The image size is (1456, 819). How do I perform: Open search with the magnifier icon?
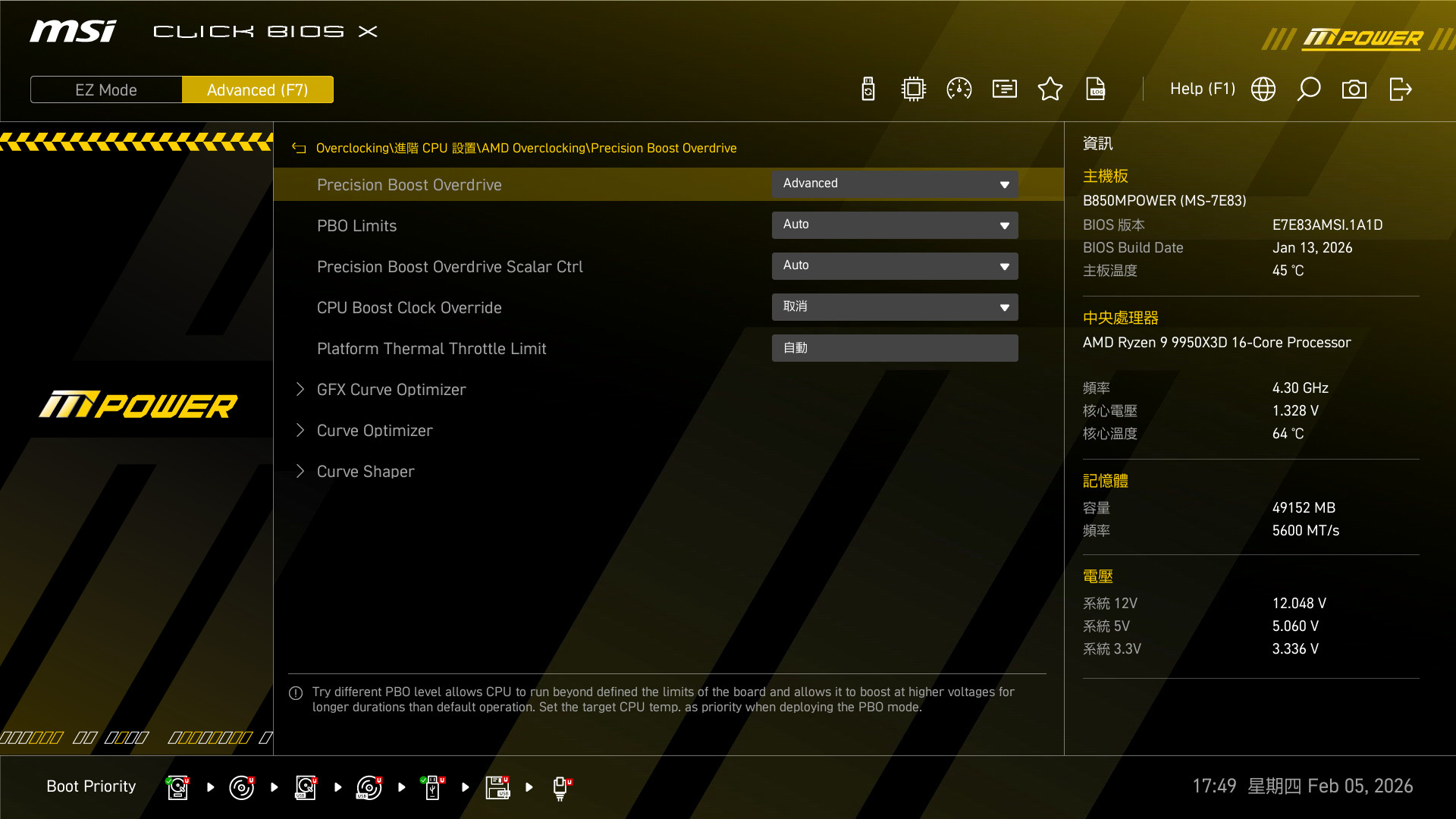pos(1309,89)
